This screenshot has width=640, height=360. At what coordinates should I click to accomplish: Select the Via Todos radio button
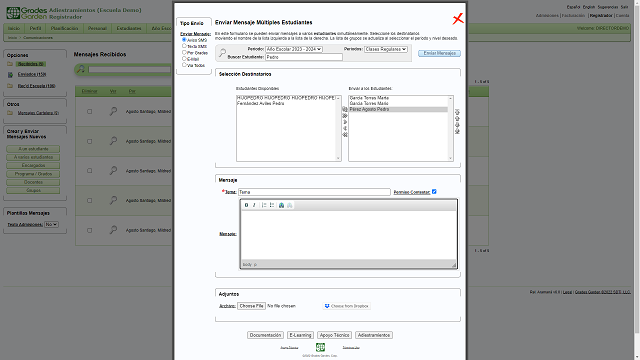[184, 65]
